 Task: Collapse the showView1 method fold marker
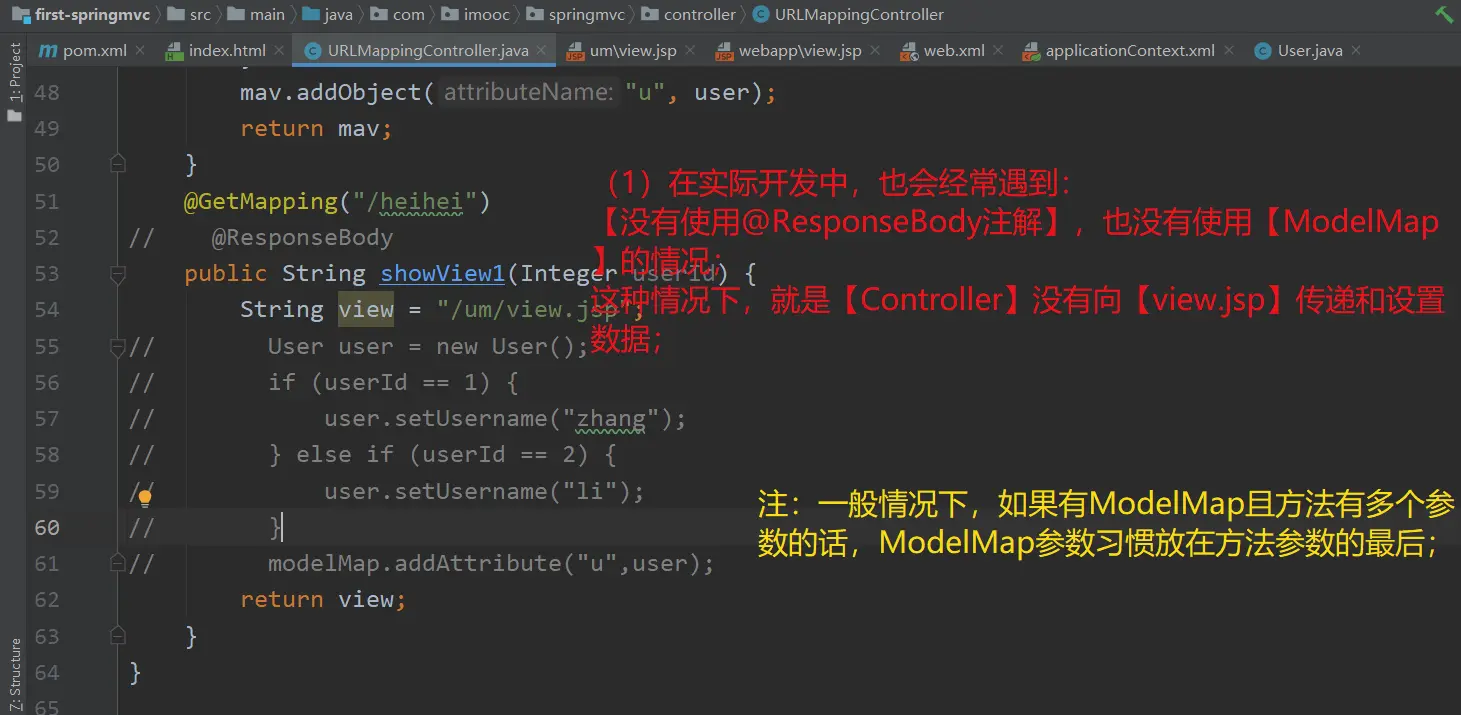click(118, 273)
